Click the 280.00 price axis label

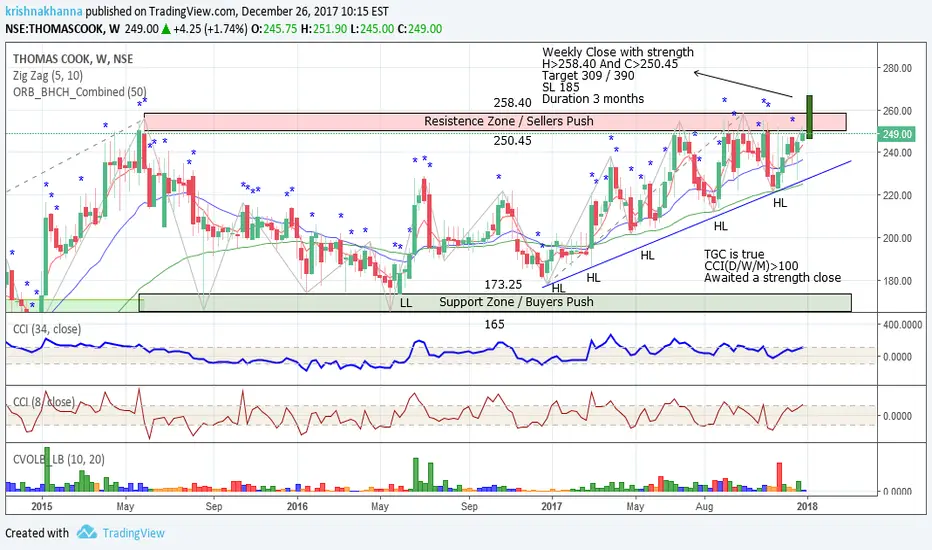tap(897, 68)
